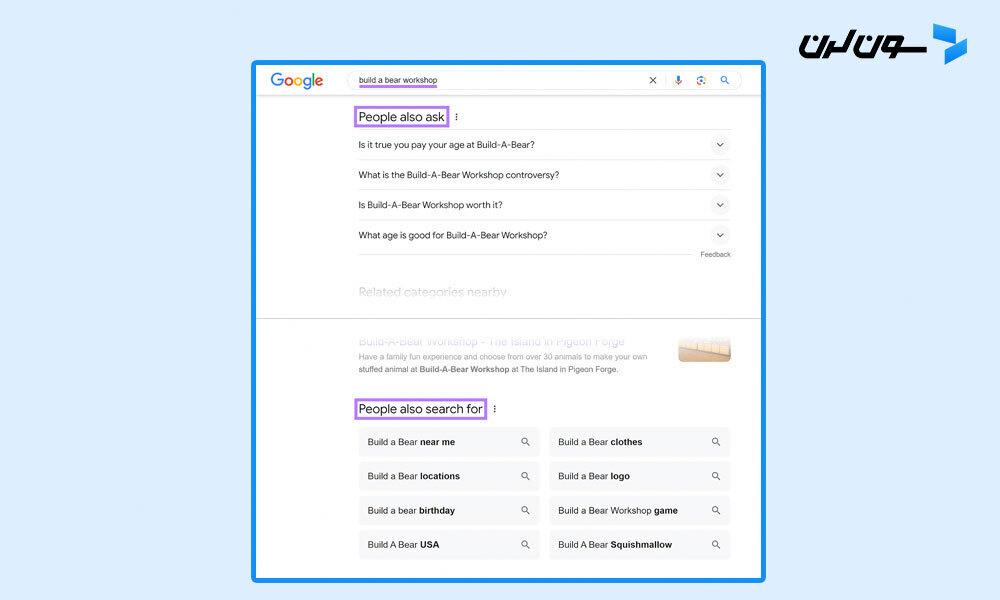Expand "Is it true you pay your age" question

544,145
